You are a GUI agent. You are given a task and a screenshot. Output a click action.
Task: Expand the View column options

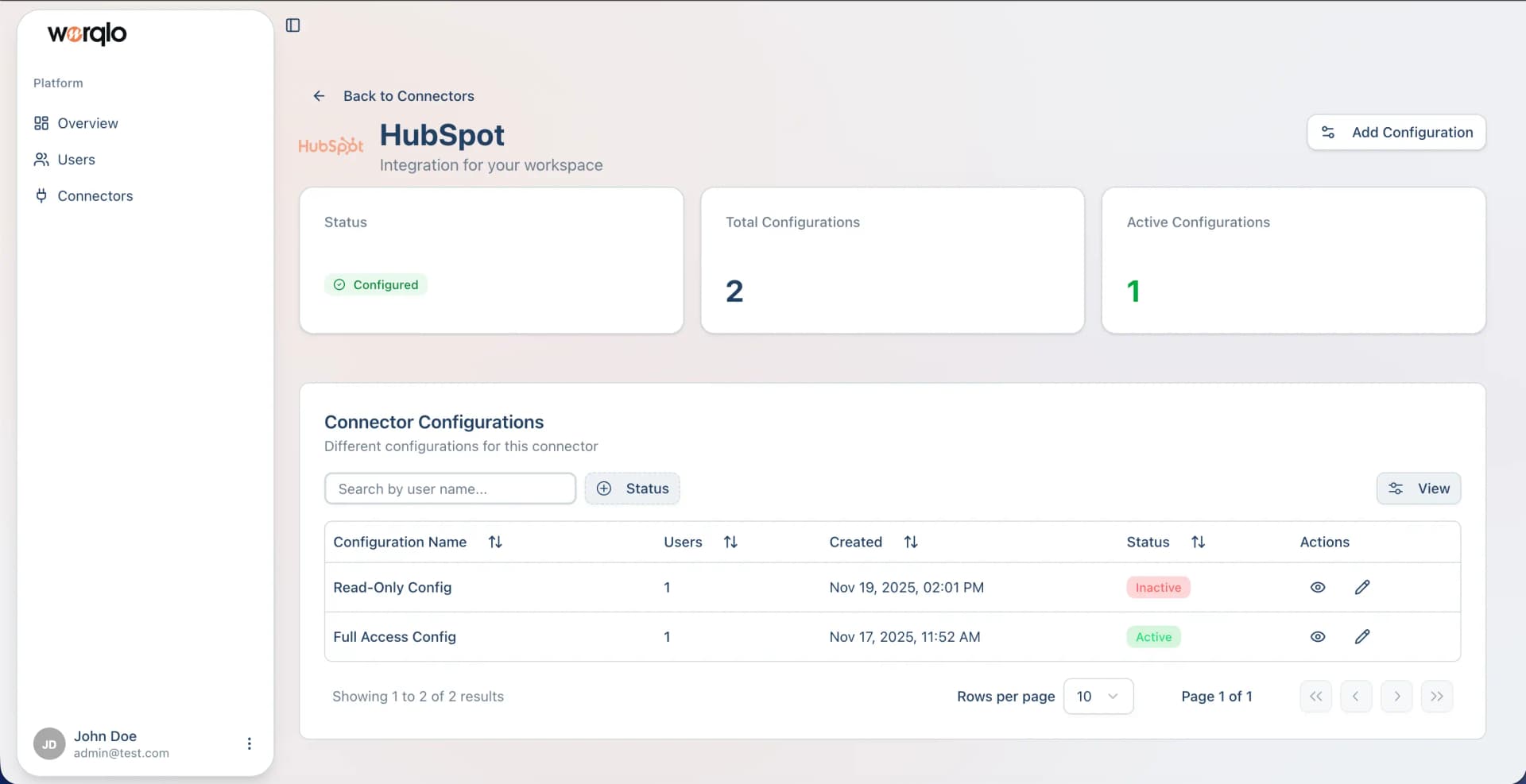[1418, 489]
